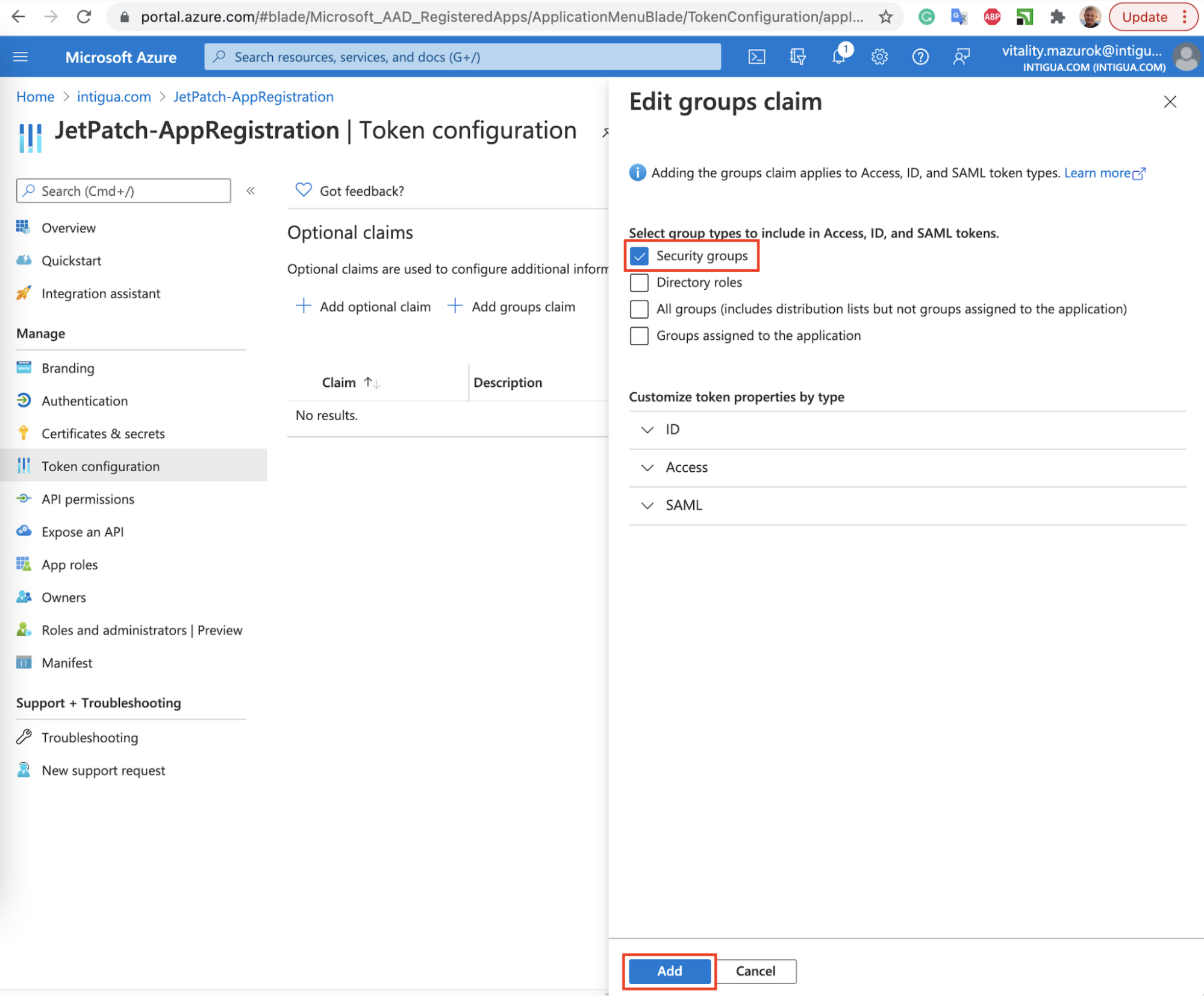Go to Certificates & secrets menu item

click(103, 433)
